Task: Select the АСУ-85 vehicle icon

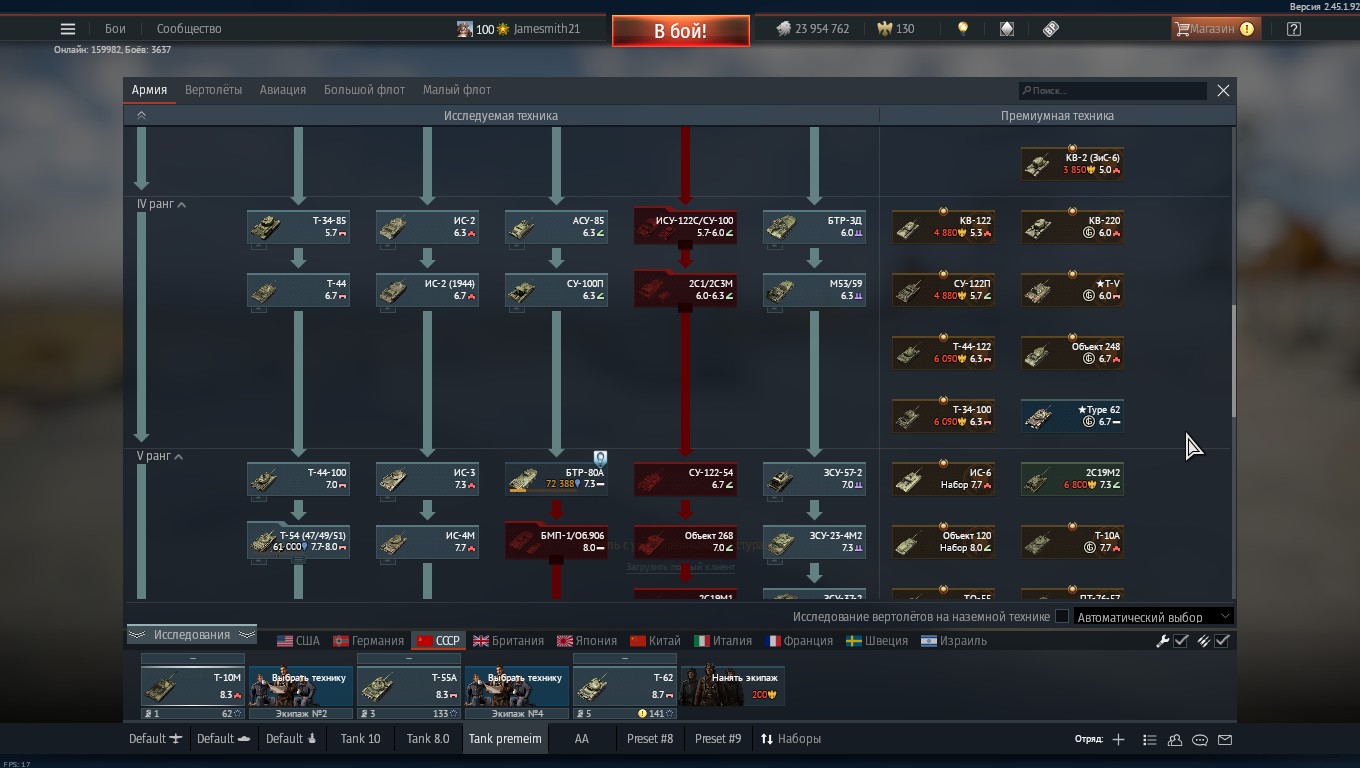Action: click(x=522, y=227)
